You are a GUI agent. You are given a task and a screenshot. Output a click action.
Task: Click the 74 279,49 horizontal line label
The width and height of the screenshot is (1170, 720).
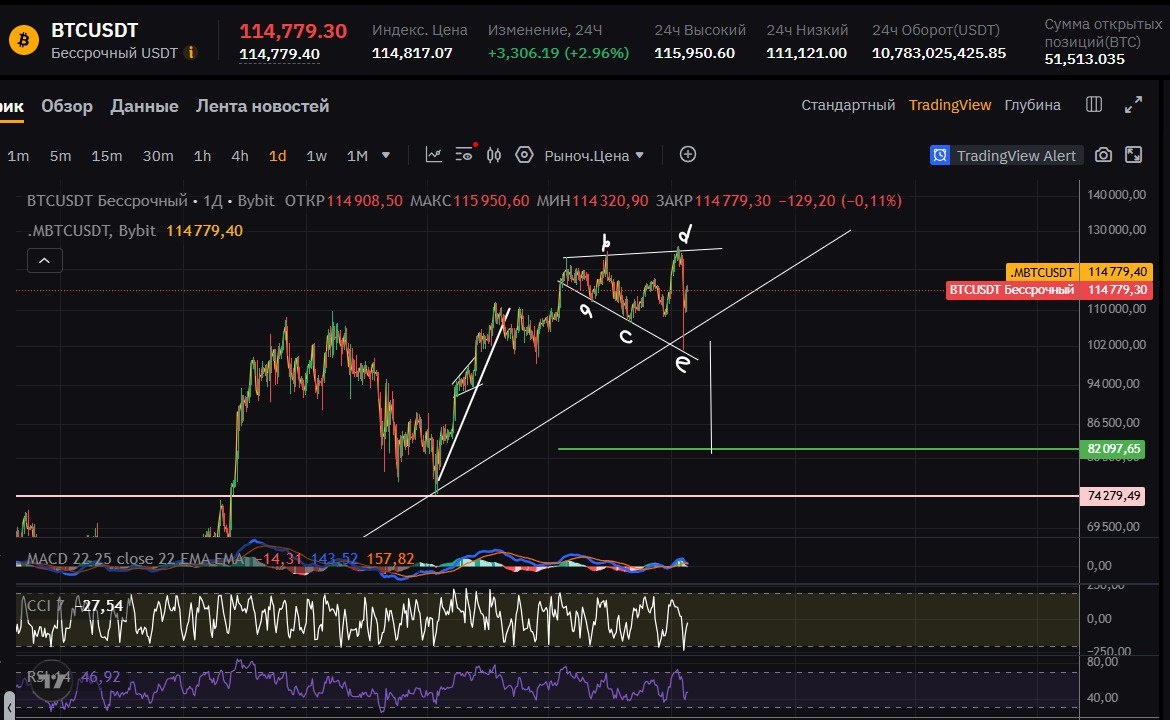1112,495
